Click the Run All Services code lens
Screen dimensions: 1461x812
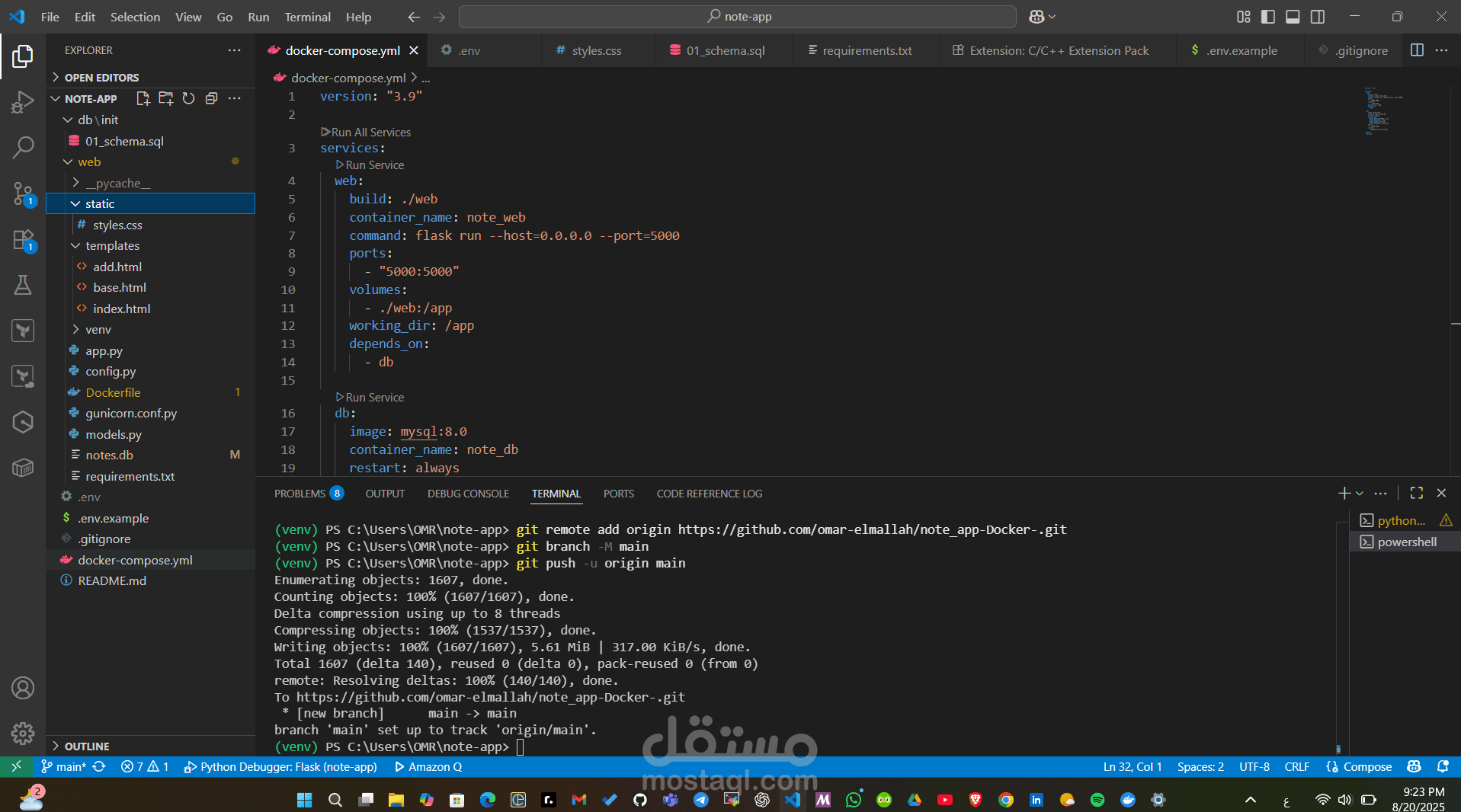click(x=370, y=132)
